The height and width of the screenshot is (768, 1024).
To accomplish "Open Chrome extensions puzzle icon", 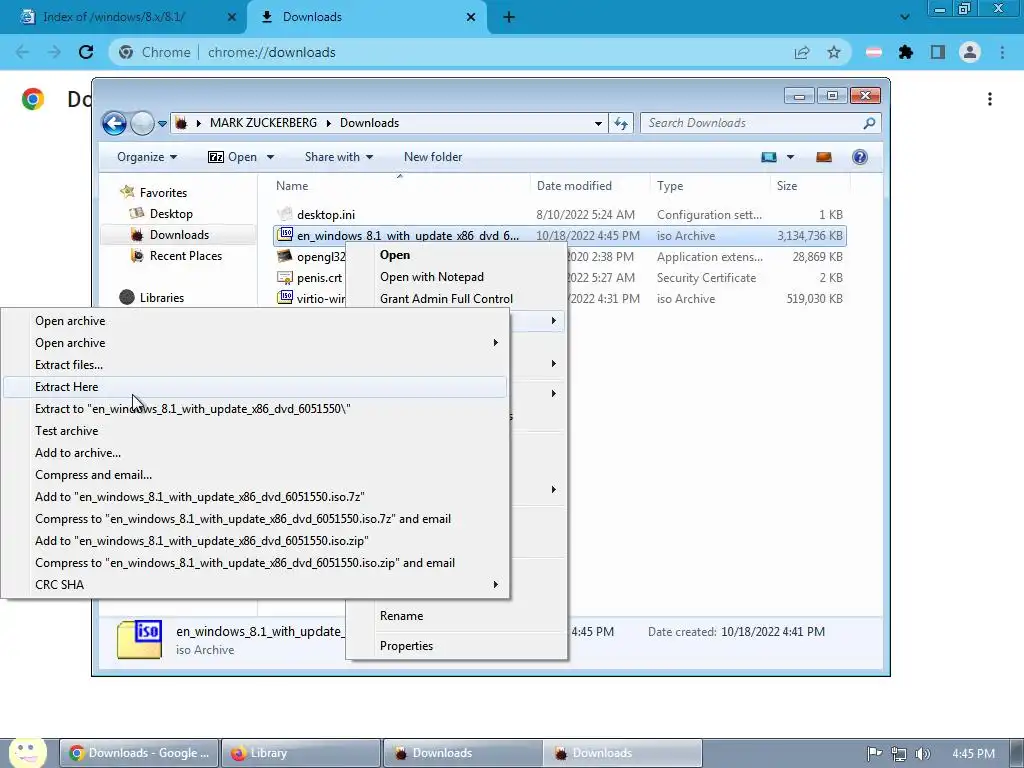I will [x=906, y=52].
